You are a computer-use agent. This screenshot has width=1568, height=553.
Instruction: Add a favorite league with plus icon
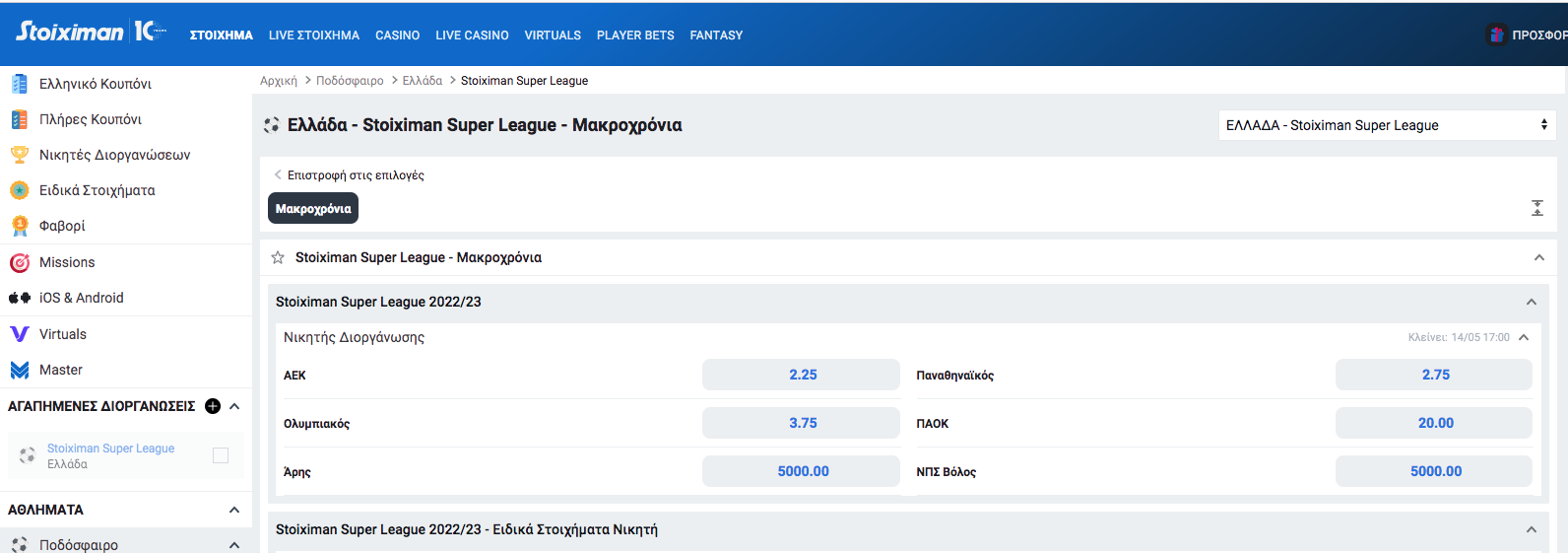[213, 406]
